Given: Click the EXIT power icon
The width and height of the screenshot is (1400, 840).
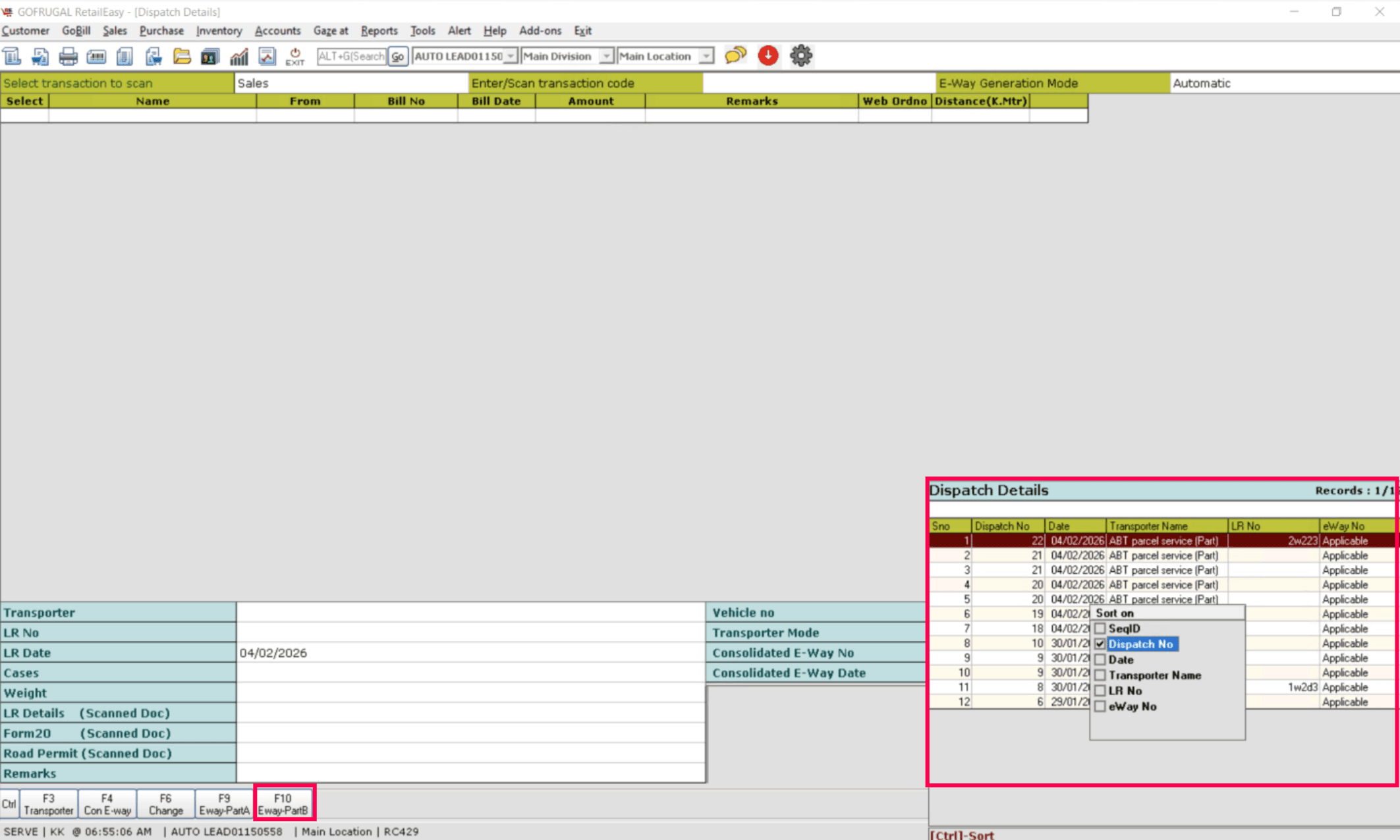Looking at the screenshot, I should click(294, 57).
